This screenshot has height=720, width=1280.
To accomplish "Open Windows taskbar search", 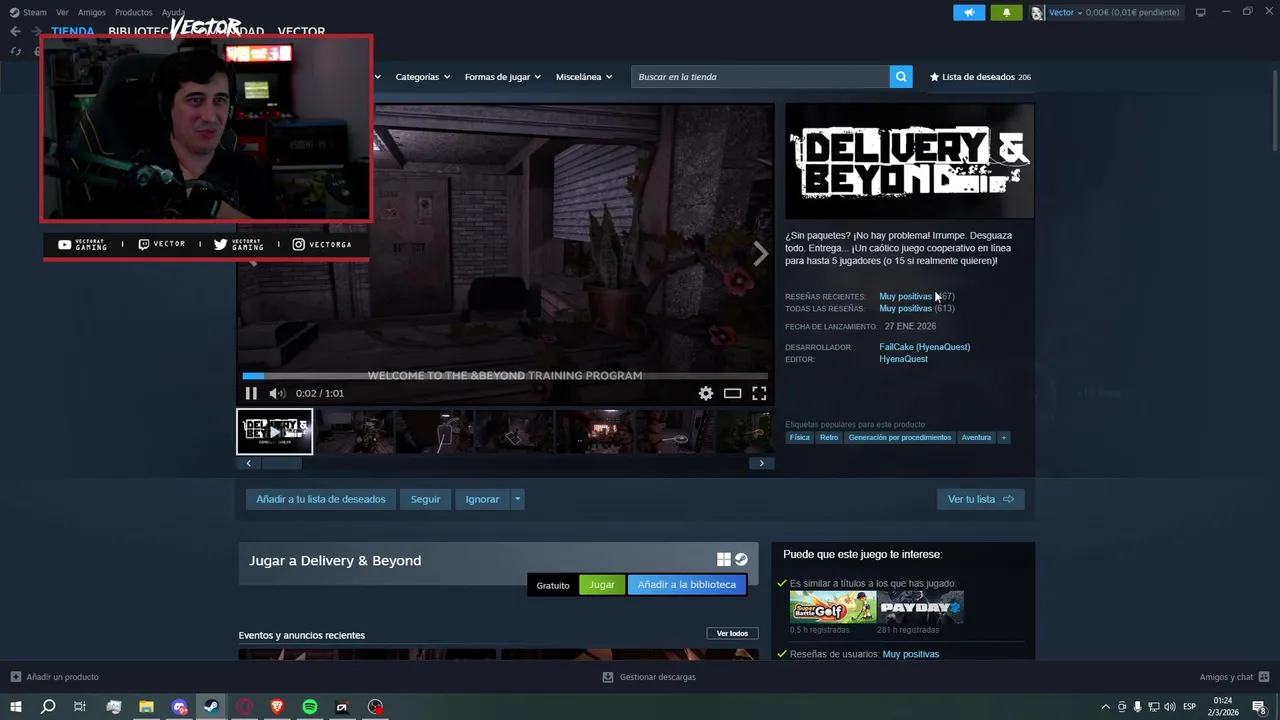I will 47,707.
